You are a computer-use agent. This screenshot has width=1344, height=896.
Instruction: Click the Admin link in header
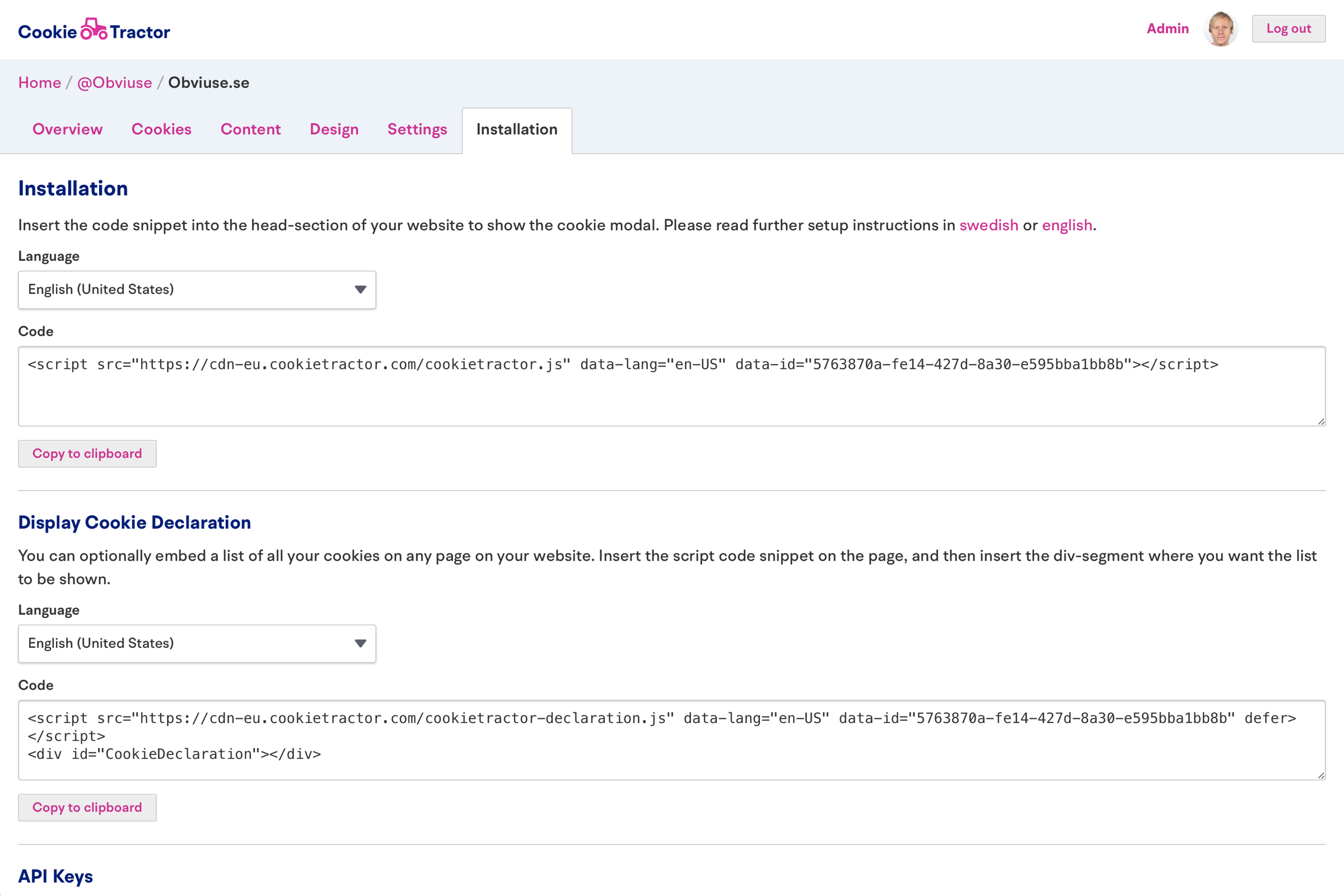tap(1168, 29)
